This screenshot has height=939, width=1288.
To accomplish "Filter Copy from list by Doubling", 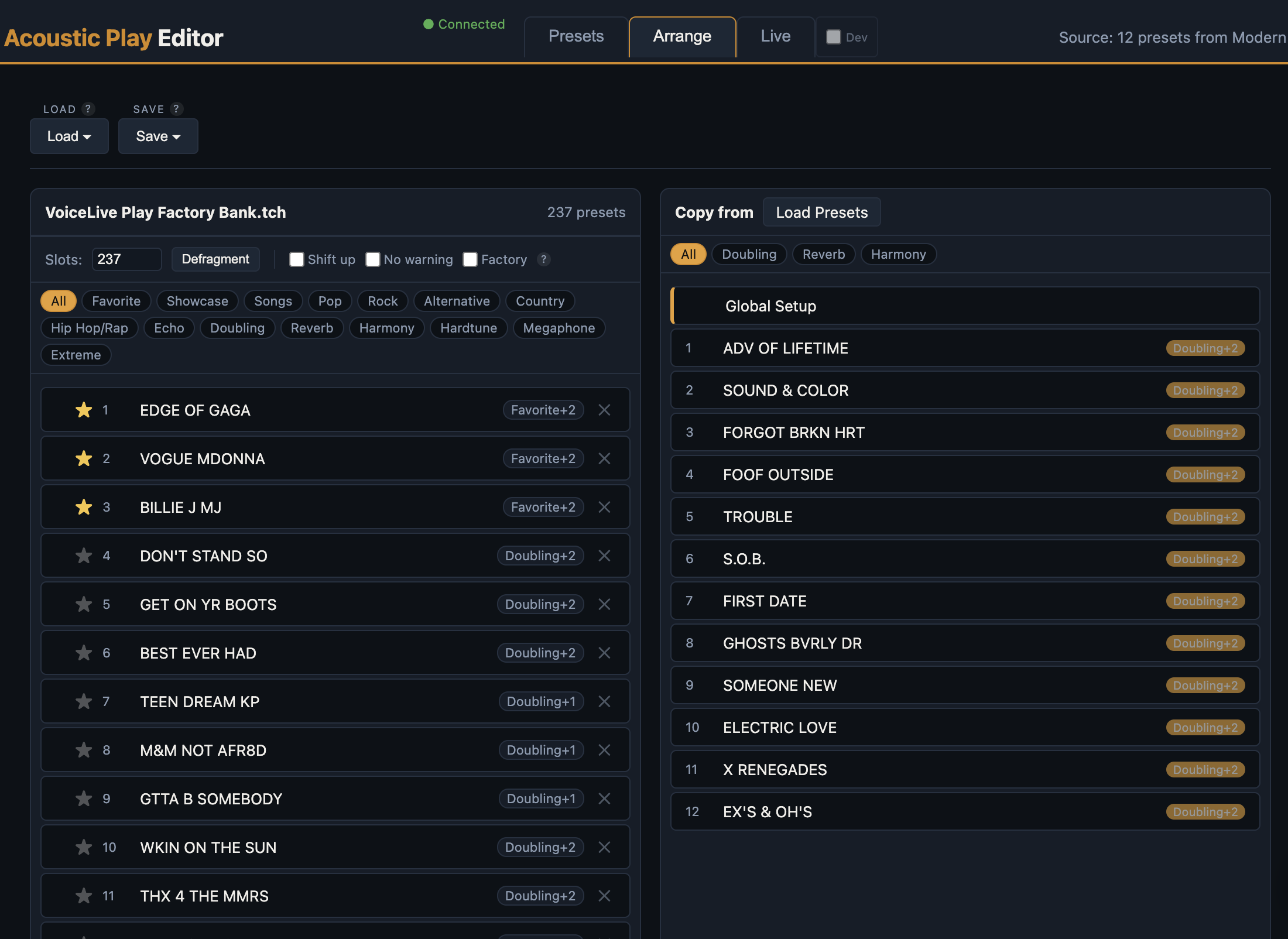I will point(749,254).
